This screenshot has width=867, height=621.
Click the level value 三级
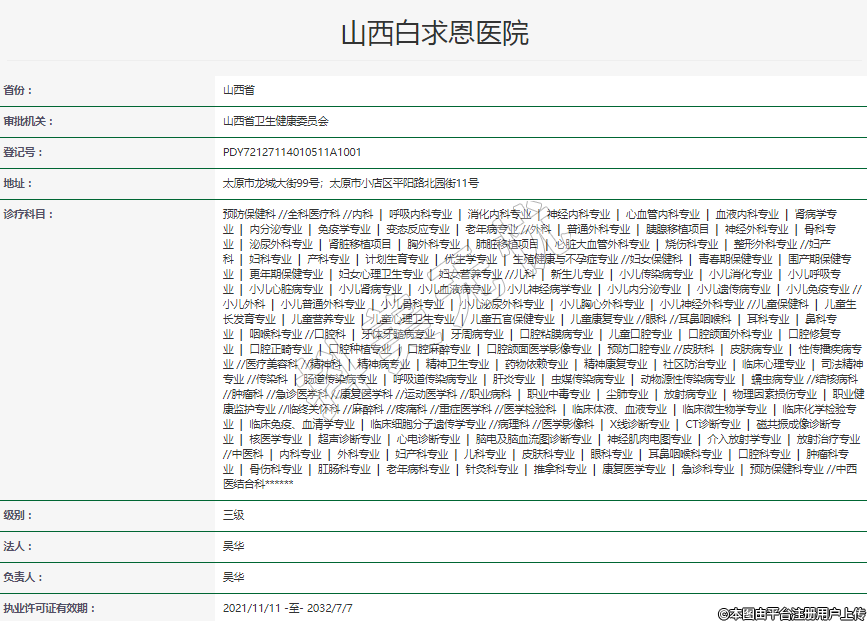coord(233,515)
